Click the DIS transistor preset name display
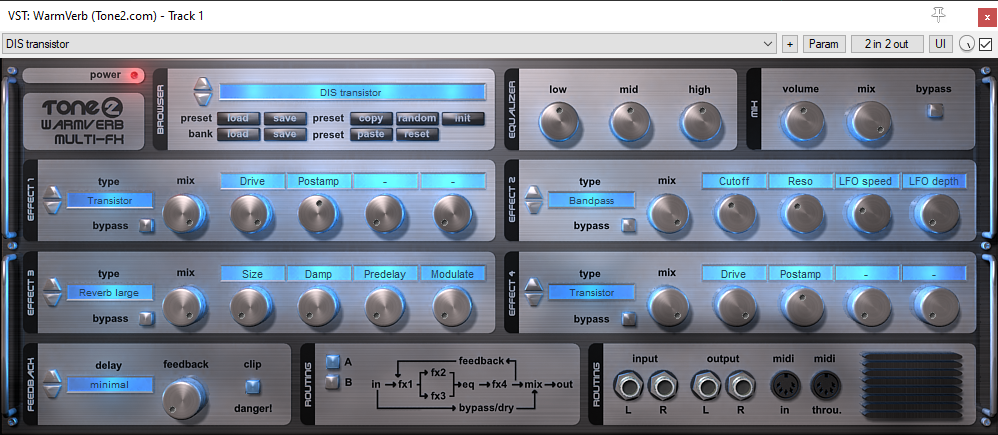This screenshot has height=435, width=998. point(352,92)
